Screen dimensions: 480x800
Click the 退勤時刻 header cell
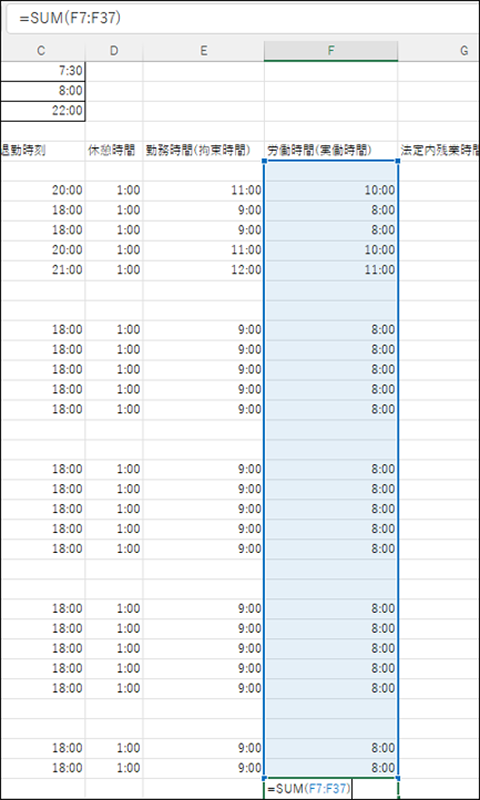pyautogui.click(x=42, y=151)
